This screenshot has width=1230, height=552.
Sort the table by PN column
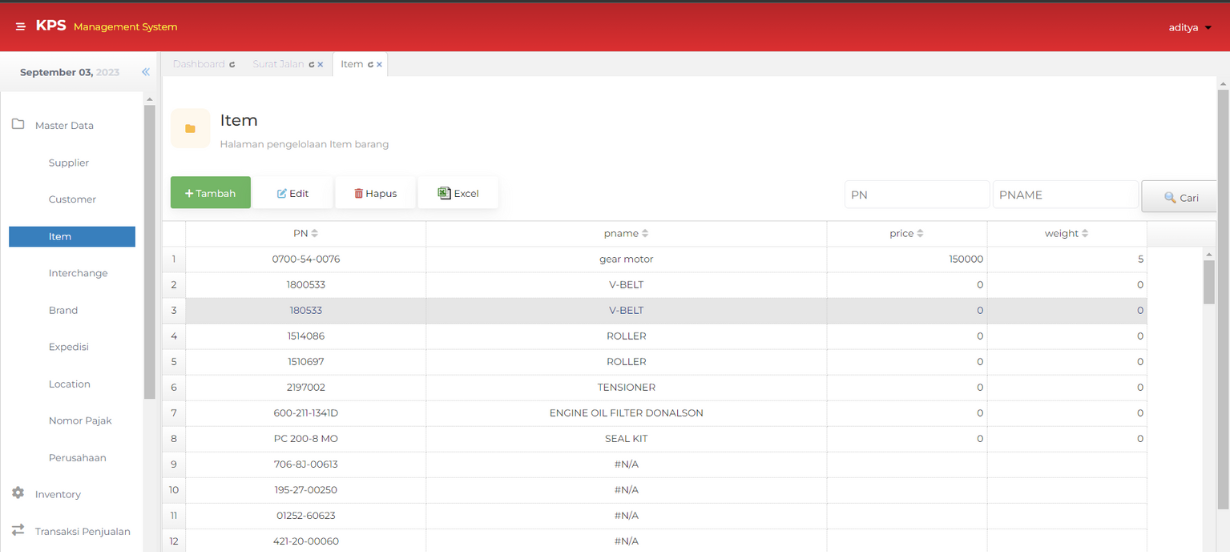tap(305, 234)
